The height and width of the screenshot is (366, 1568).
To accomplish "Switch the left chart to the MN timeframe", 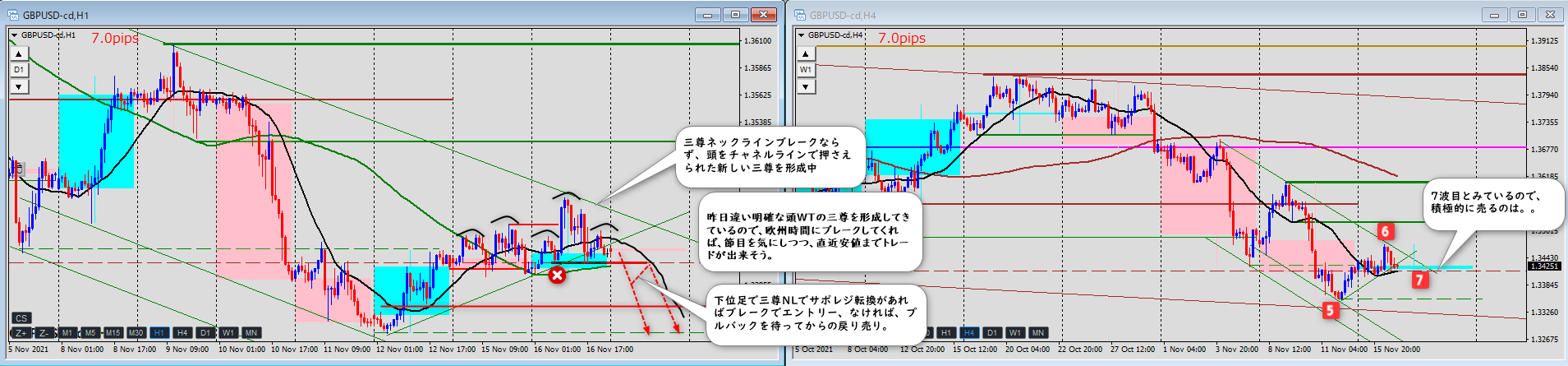I will (x=251, y=333).
